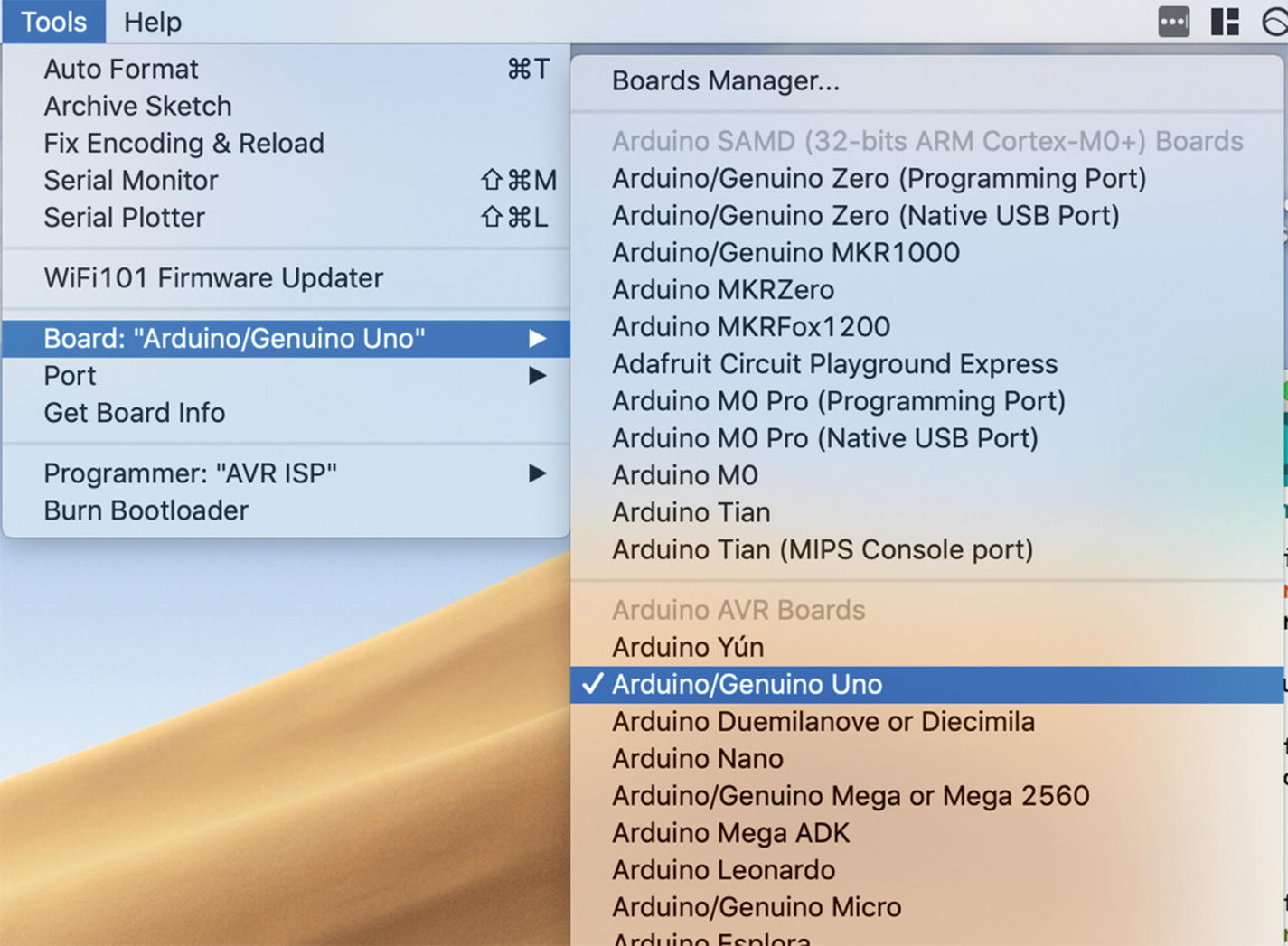This screenshot has height=946, width=1288.
Task: Choose Arduino/Genuino Mega or Mega 2560
Action: (x=927, y=795)
